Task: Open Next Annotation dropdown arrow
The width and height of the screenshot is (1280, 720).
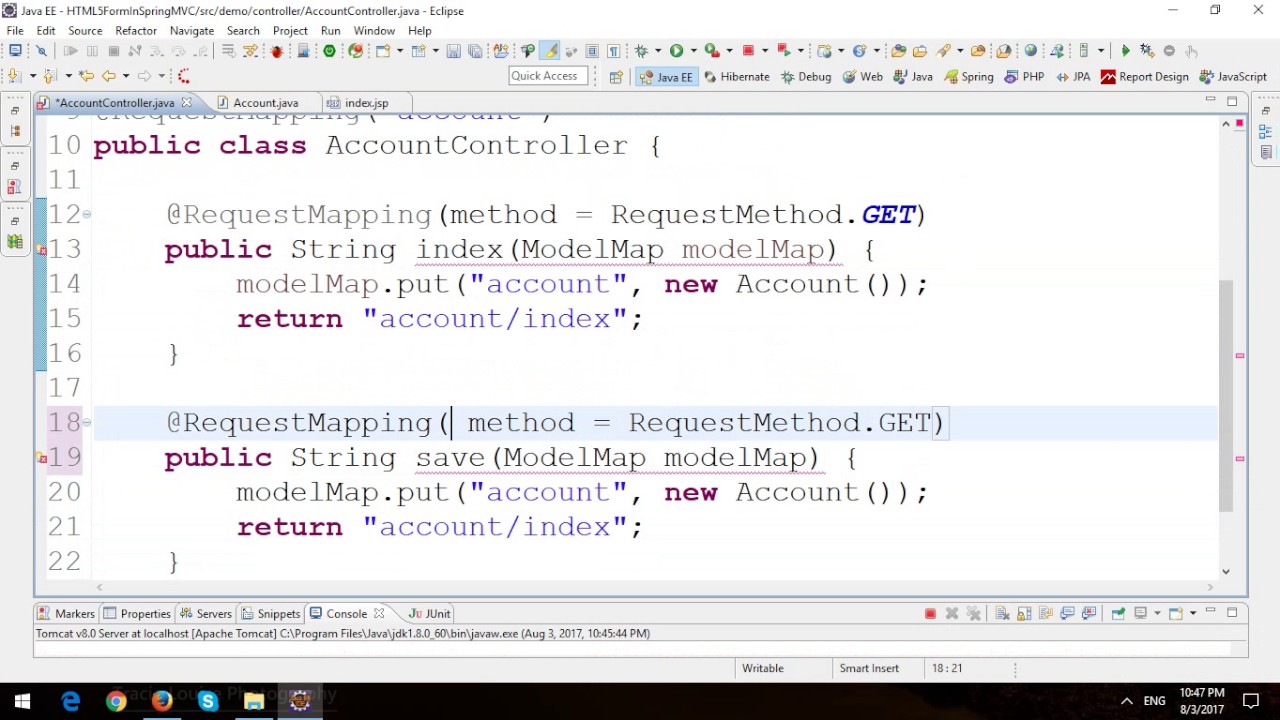Action: [x=33, y=76]
